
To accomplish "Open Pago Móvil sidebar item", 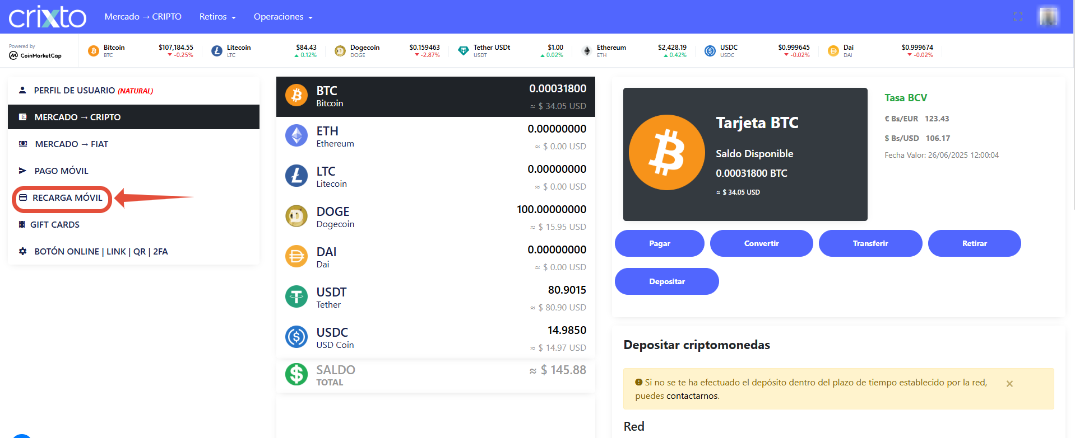I will (134, 171).
